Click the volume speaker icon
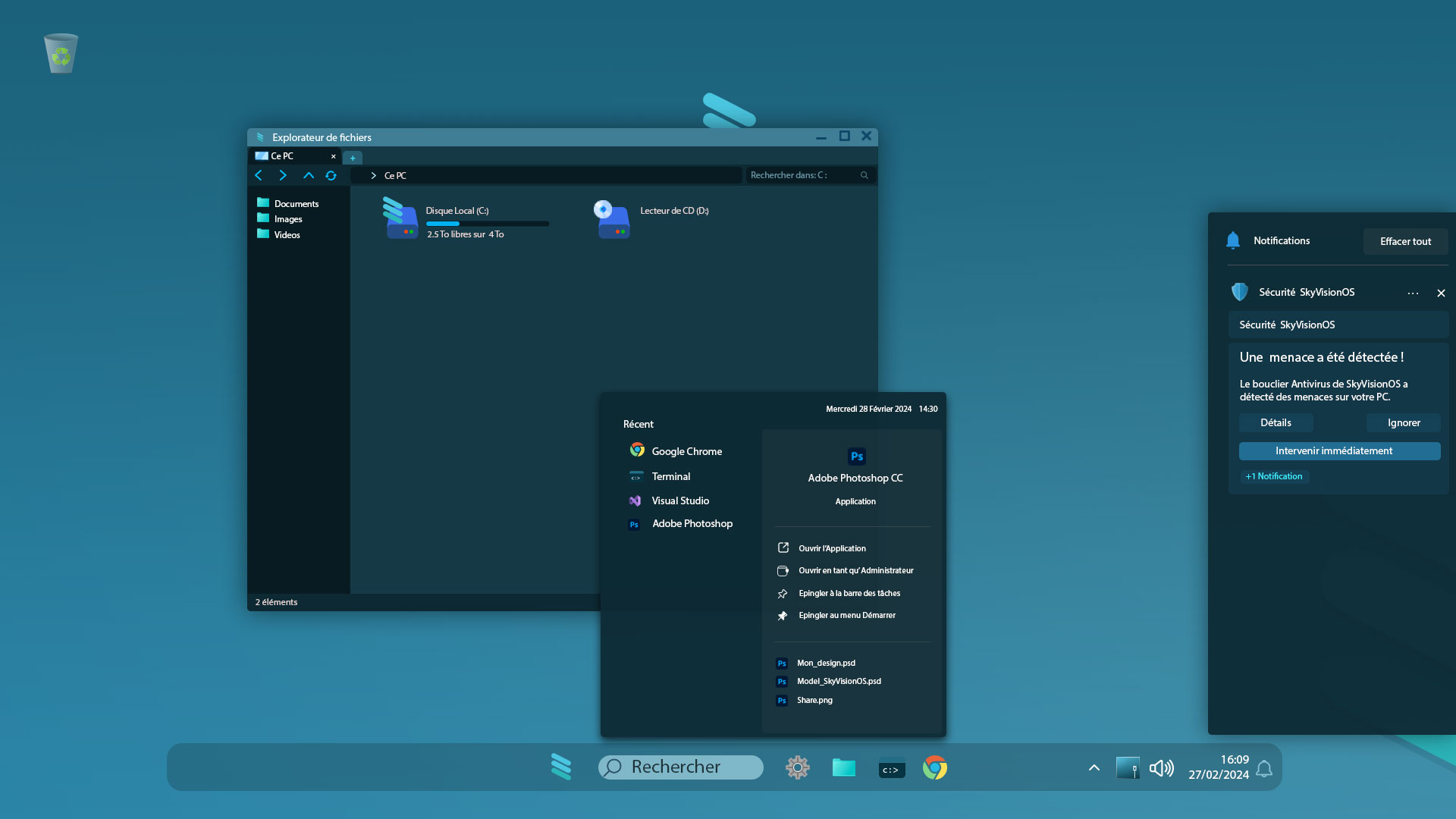The image size is (1456, 819). 1161,768
